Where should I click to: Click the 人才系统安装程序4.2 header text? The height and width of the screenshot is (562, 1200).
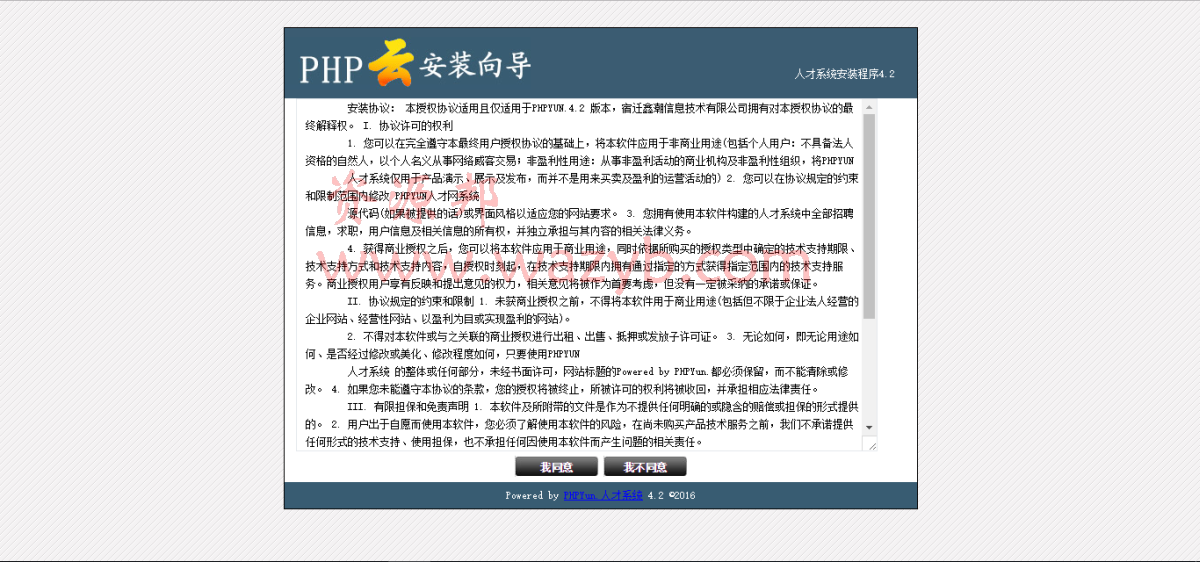coord(845,74)
